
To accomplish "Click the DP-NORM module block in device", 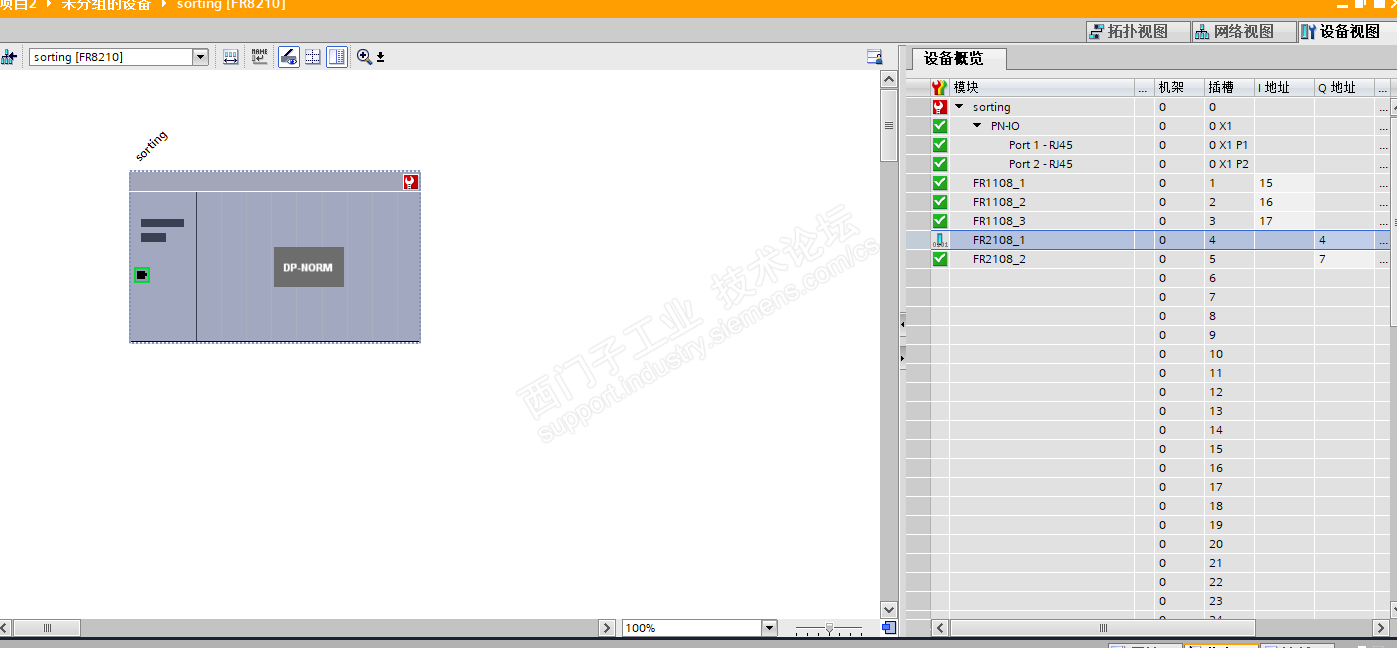I will tap(309, 267).
